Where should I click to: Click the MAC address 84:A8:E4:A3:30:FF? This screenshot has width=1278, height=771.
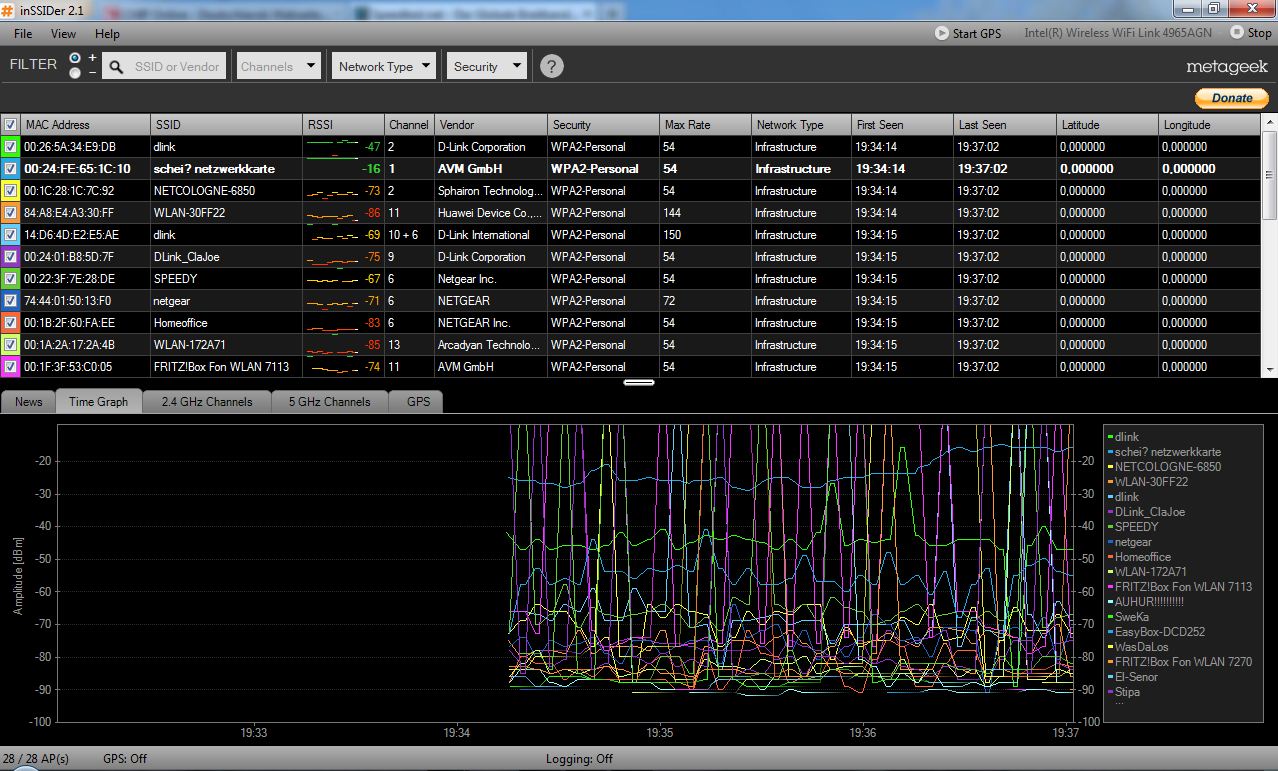(68, 213)
